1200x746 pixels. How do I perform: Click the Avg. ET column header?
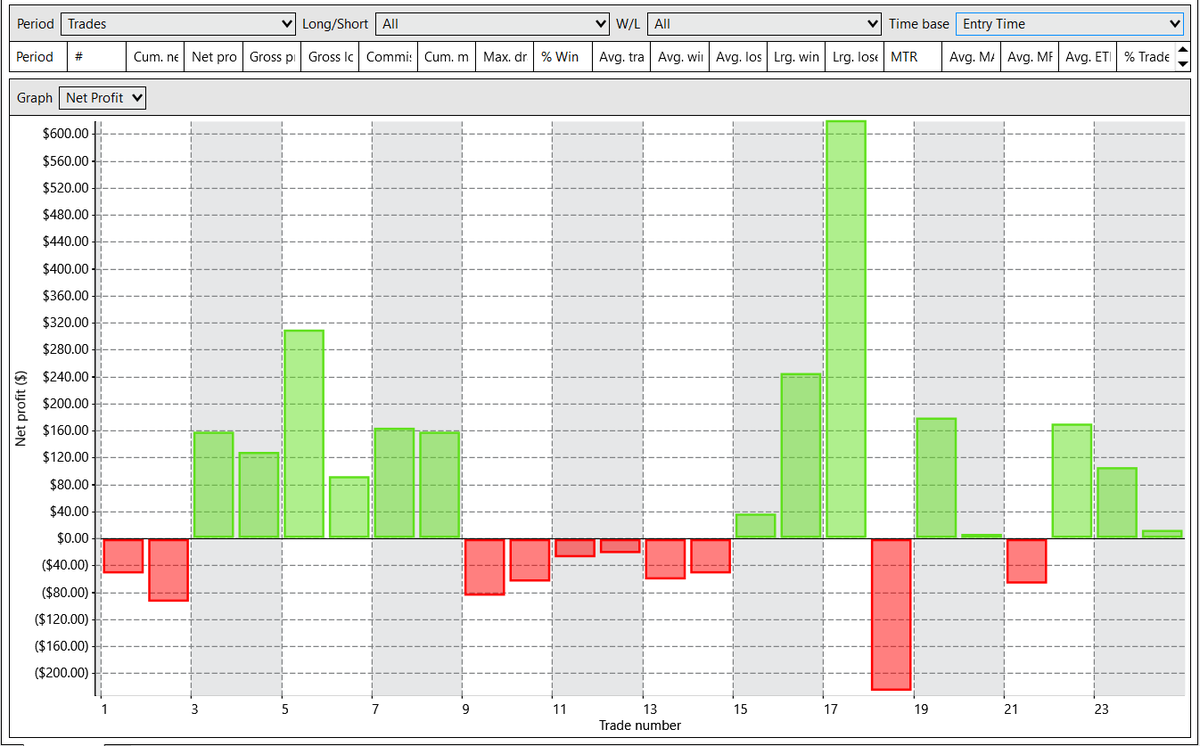pos(1087,57)
